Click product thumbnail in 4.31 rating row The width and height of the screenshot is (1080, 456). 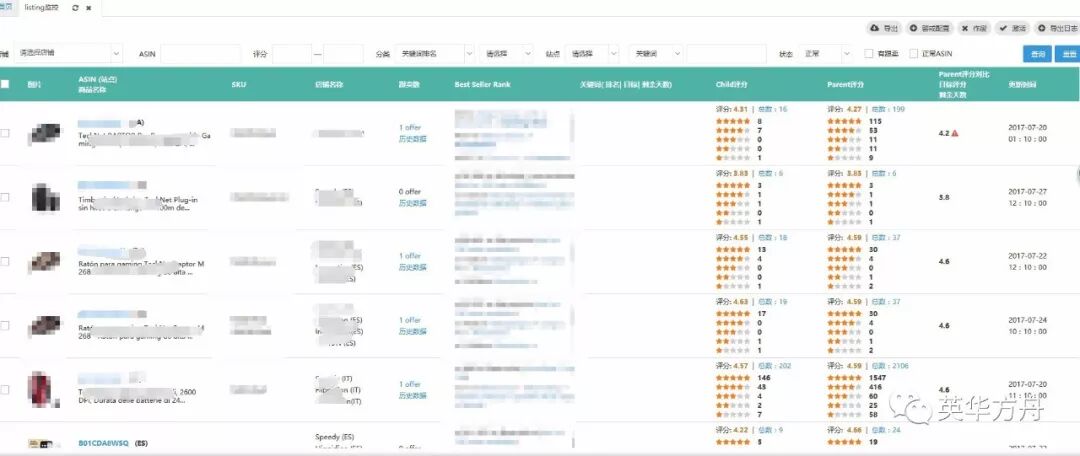(45, 133)
